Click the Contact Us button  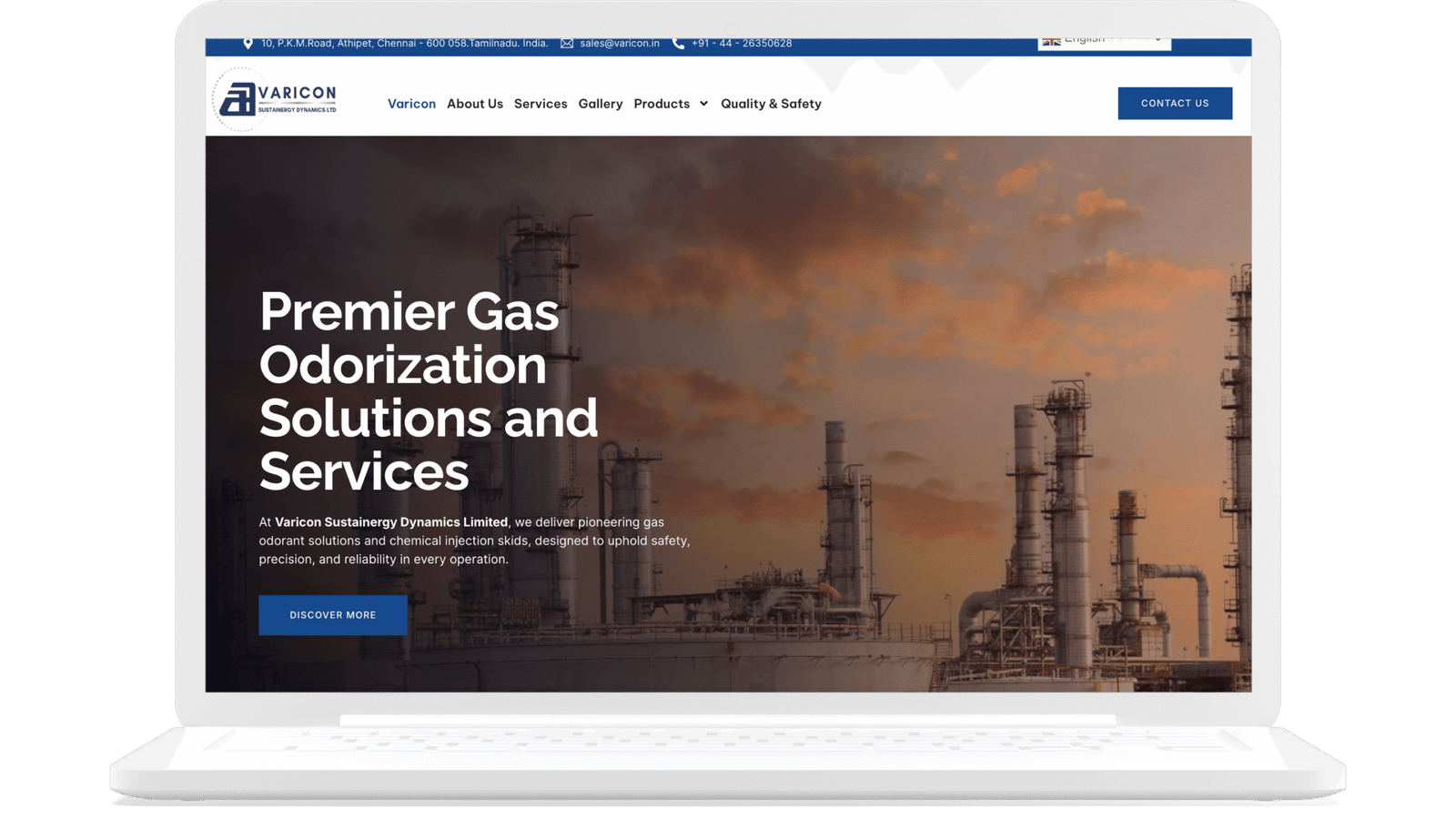(1175, 103)
